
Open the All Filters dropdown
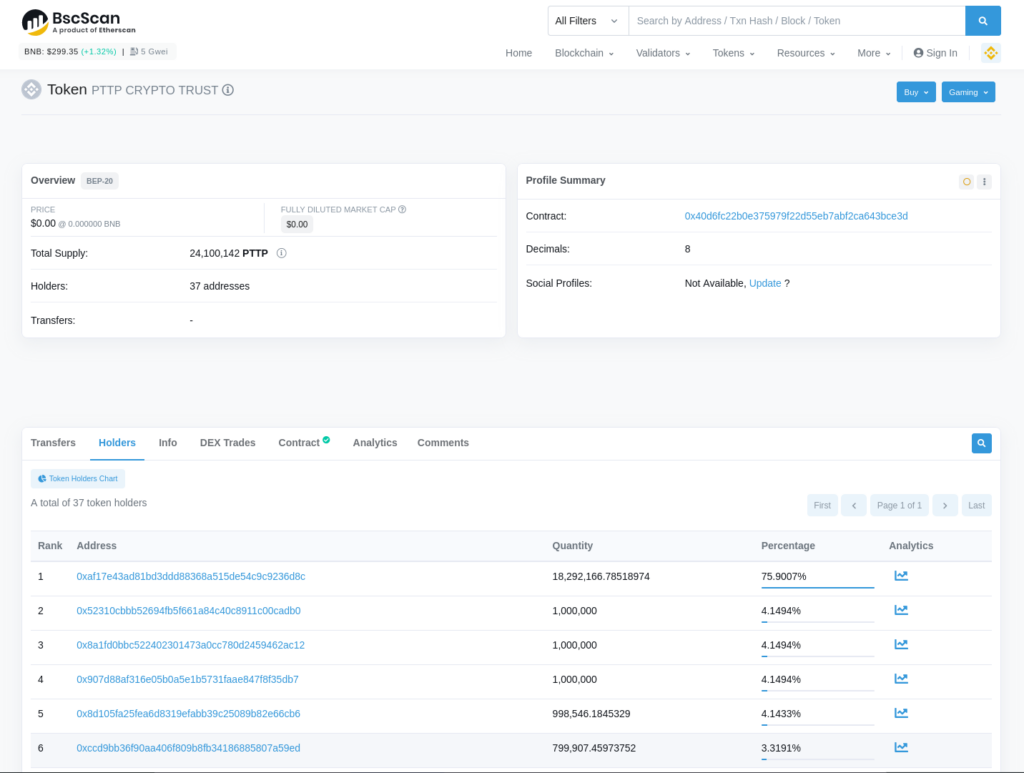tap(588, 21)
